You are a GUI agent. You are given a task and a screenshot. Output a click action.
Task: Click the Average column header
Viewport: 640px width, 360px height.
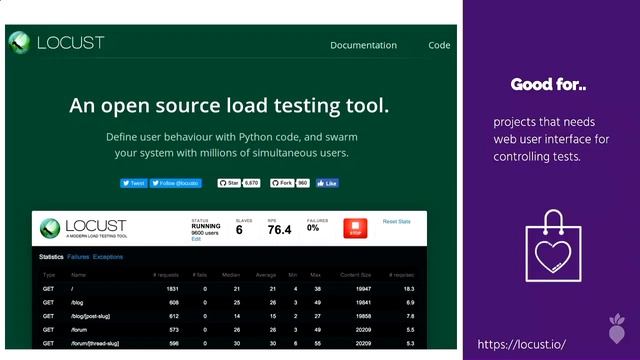click(x=266, y=275)
